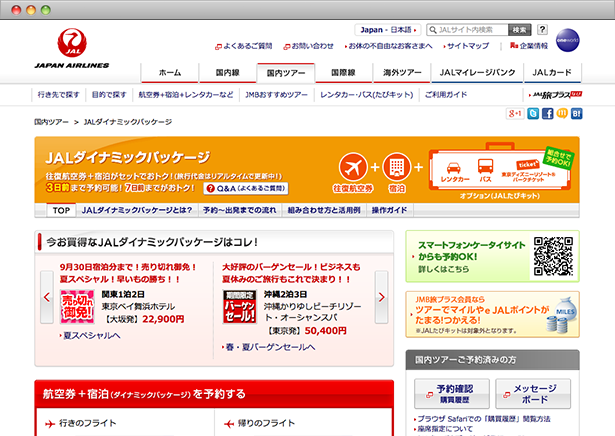
Task: Click the 50,400円 price text
Action: [x=326, y=331]
